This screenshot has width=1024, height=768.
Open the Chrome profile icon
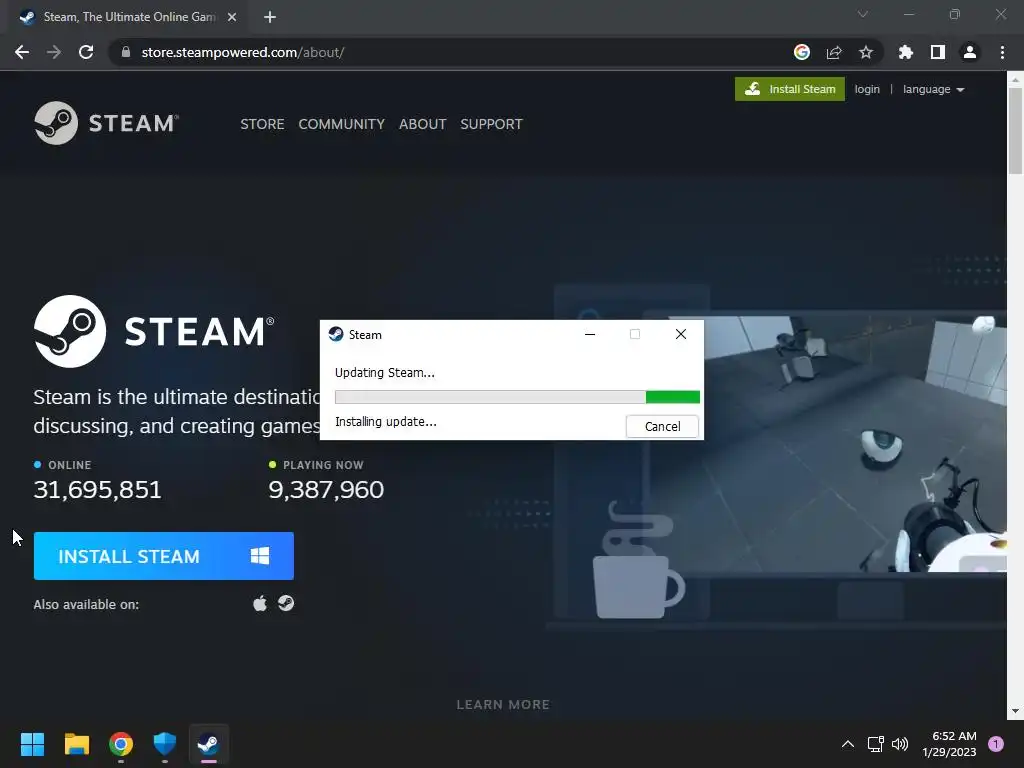pos(970,52)
